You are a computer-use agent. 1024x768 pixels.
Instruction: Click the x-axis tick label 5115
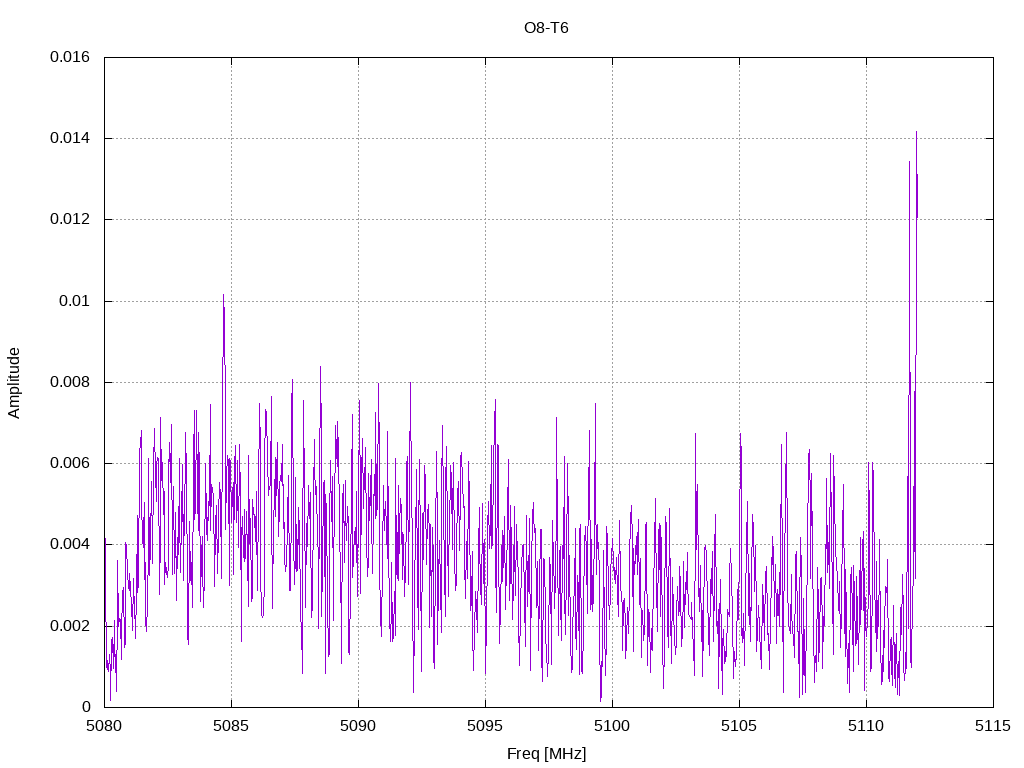[x=993, y=726]
